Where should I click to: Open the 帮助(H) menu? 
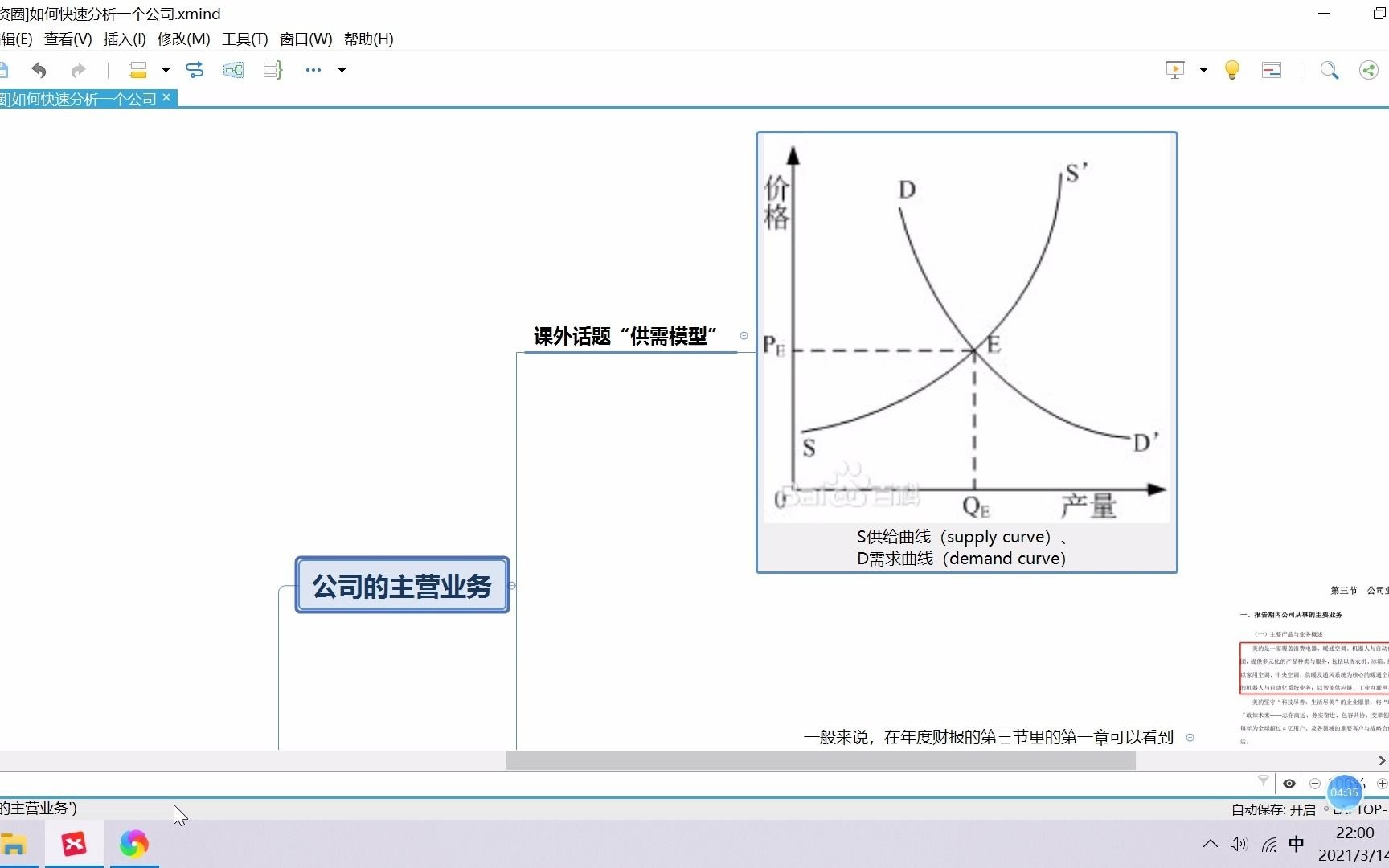[x=369, y=39]
